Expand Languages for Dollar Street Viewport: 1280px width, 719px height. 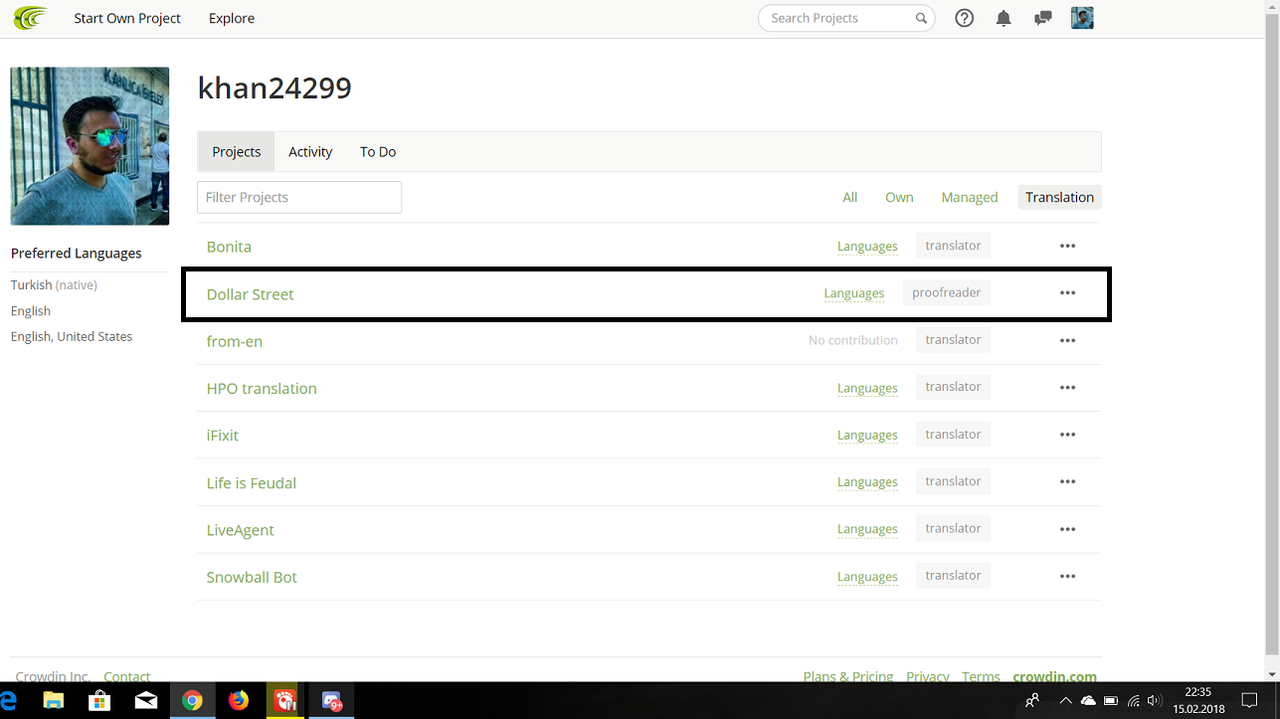(854, 293)
